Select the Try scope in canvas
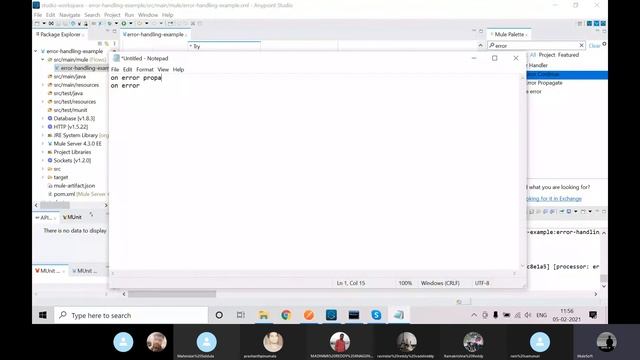 point(224,46)
